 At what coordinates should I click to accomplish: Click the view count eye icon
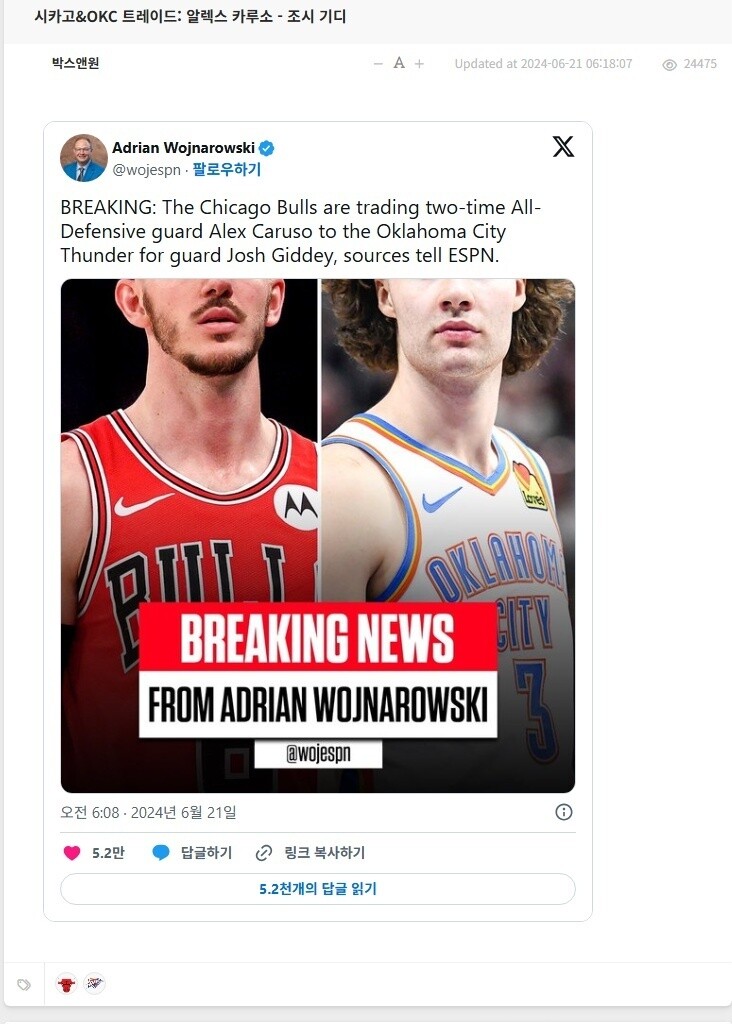[669, 65]
